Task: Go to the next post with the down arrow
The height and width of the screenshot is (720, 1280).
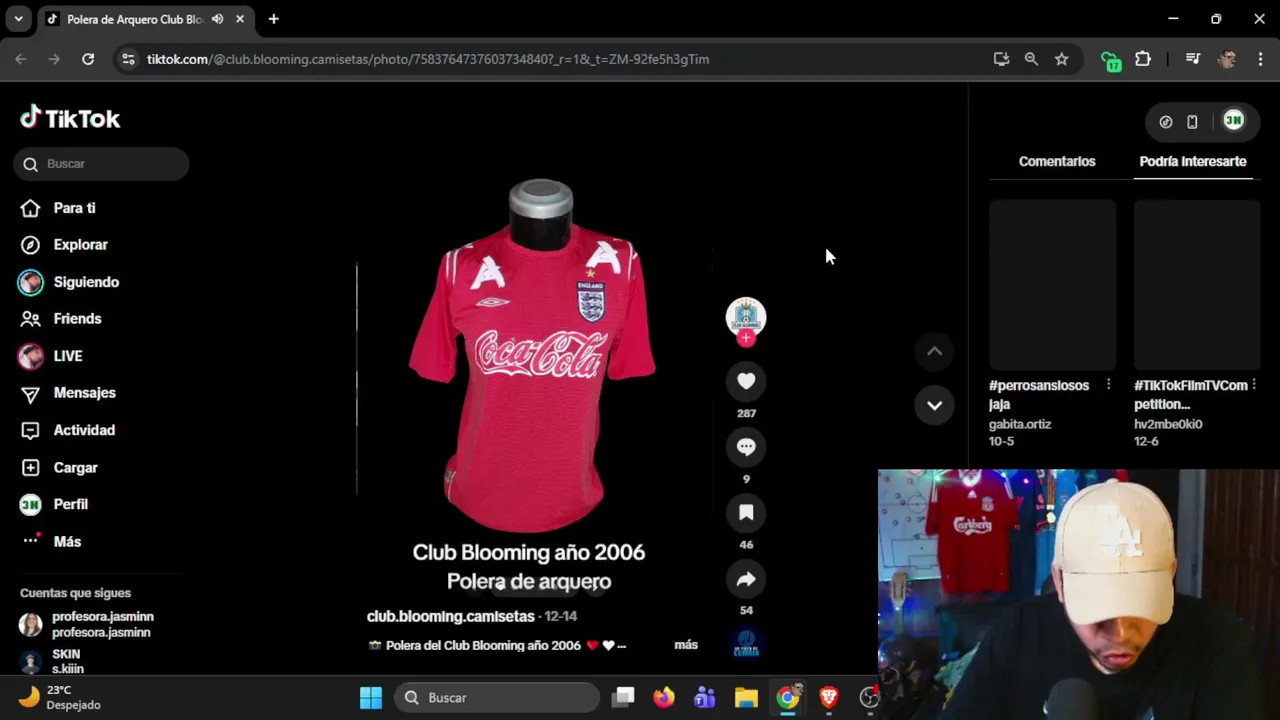Action: 934,405
